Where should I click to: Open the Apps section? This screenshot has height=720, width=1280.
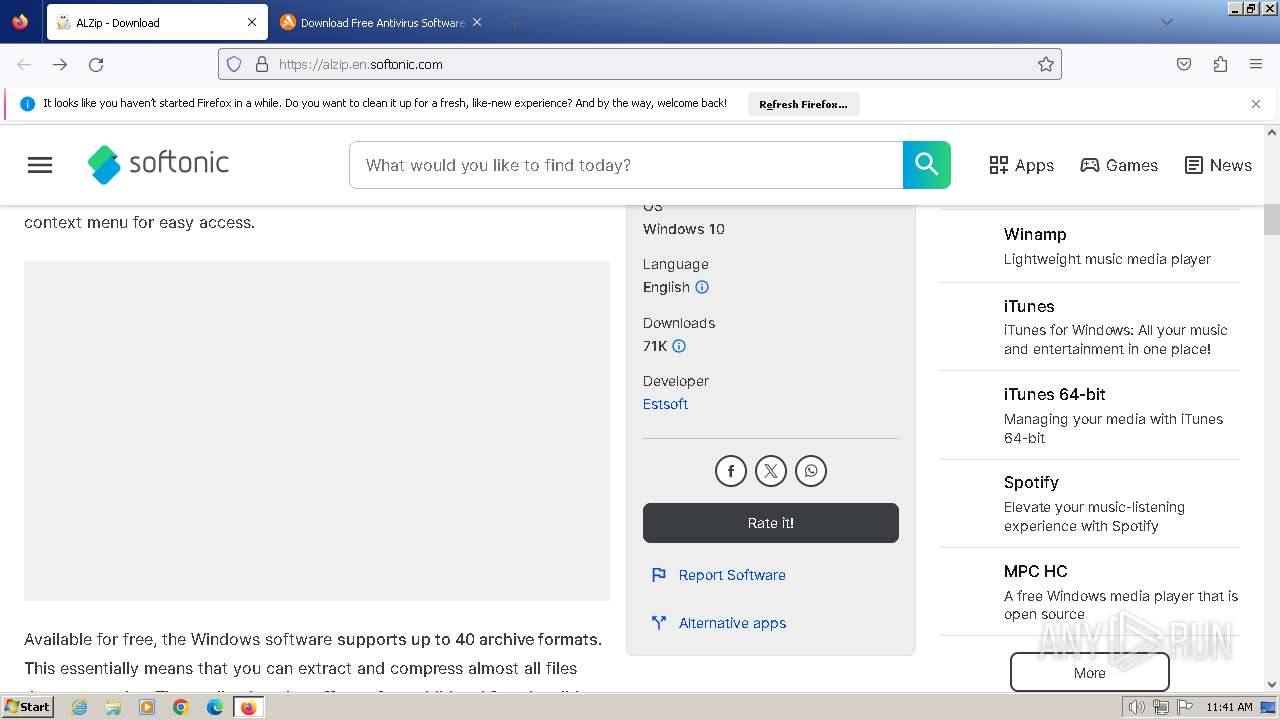pos(1021,165)
